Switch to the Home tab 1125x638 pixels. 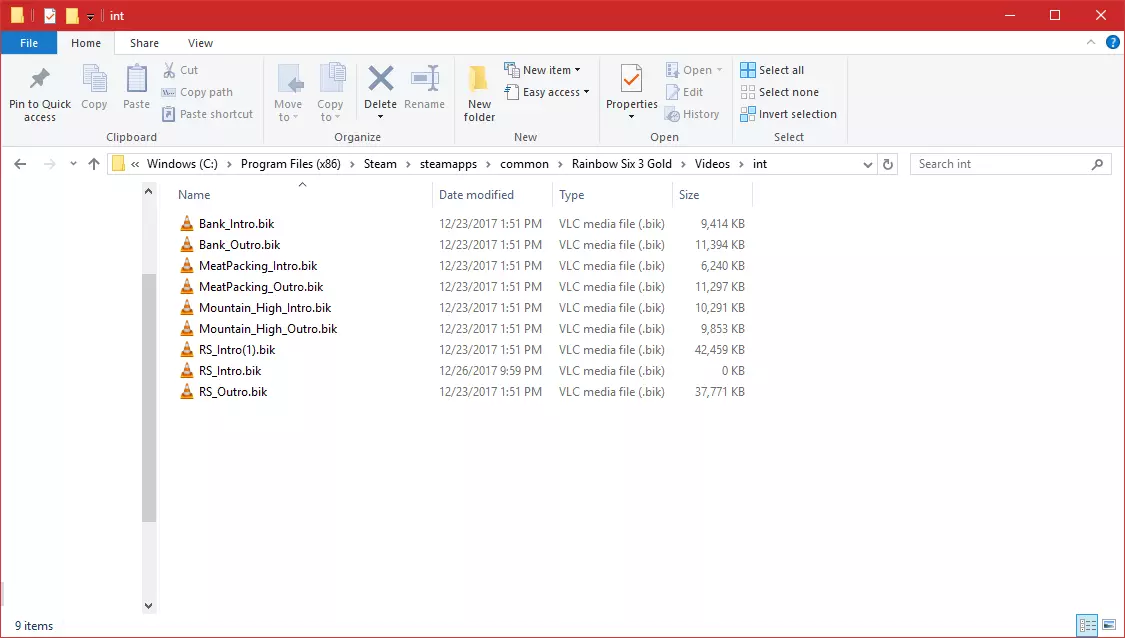(x=86, y=43)
